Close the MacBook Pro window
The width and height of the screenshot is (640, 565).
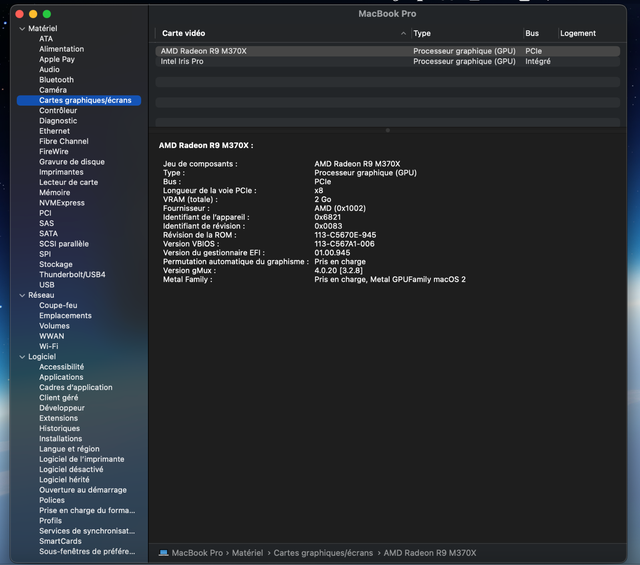[20, 14]
